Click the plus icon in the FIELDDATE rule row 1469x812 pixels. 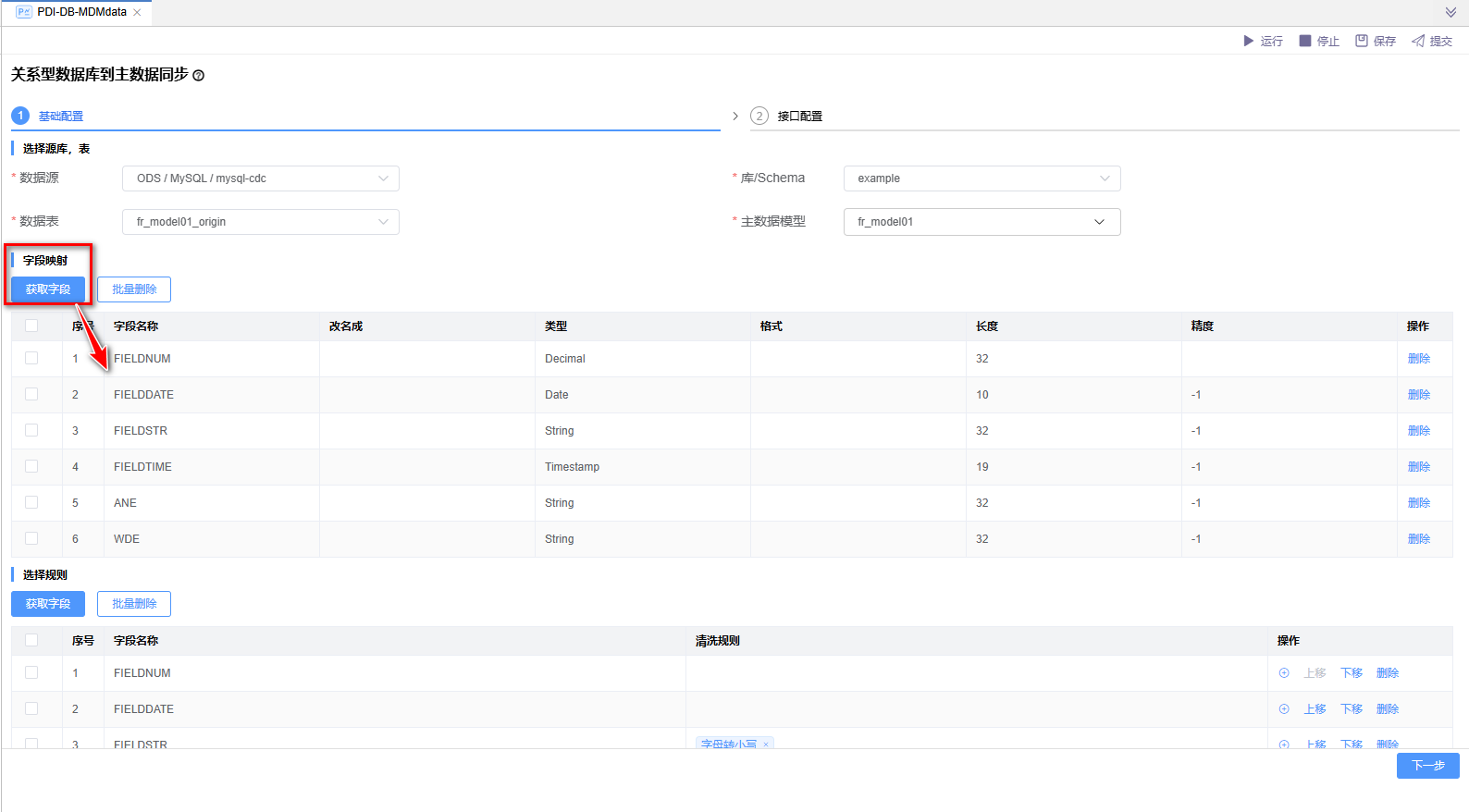[x=1284, y=709]
